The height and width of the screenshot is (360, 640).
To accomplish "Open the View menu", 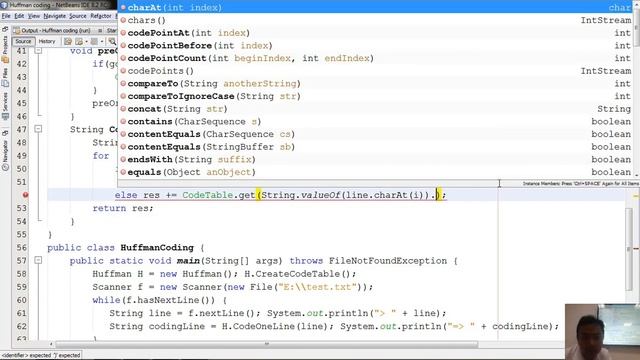I will click(34, 16).
